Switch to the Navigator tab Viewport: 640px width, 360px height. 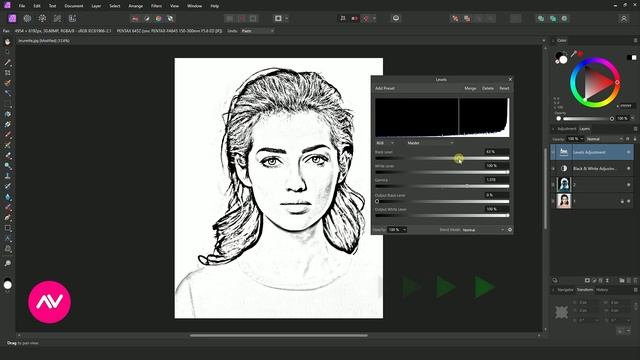click(x=565, y=290)
